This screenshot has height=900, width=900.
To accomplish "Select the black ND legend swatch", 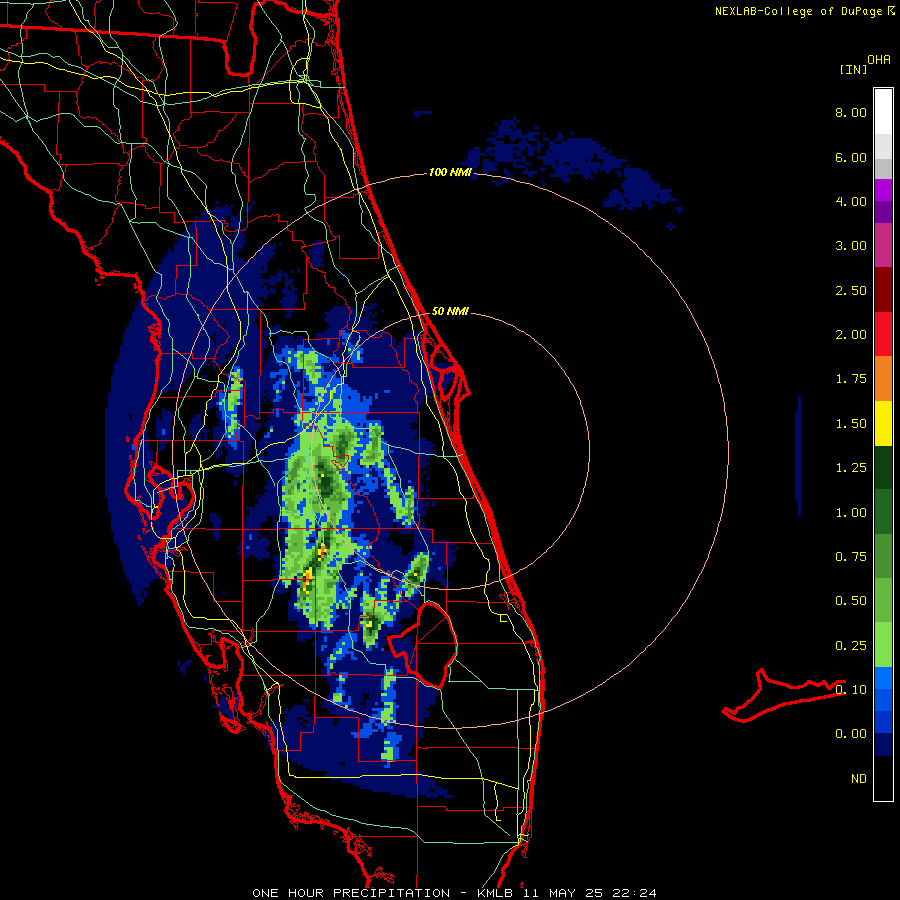I will (x=883, y=778).
